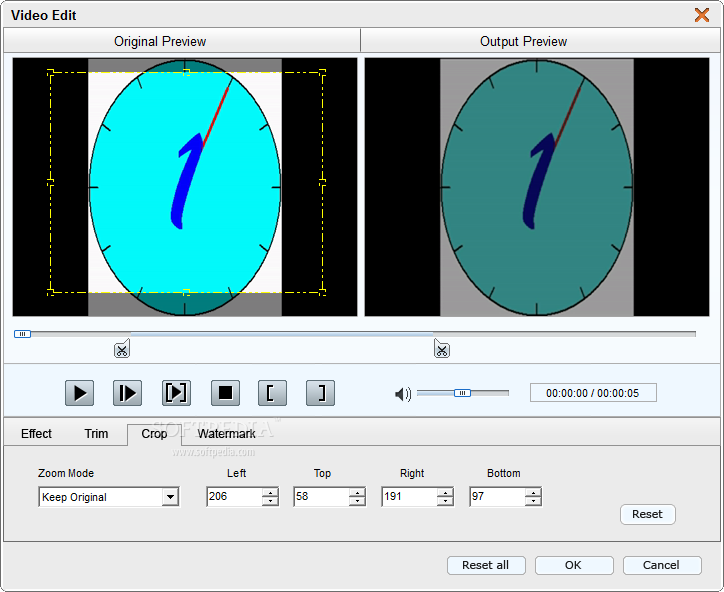The height and width of the screenshot is (592, 724).
Task: Increase the Bottom crop value
Action: [533, 492]
